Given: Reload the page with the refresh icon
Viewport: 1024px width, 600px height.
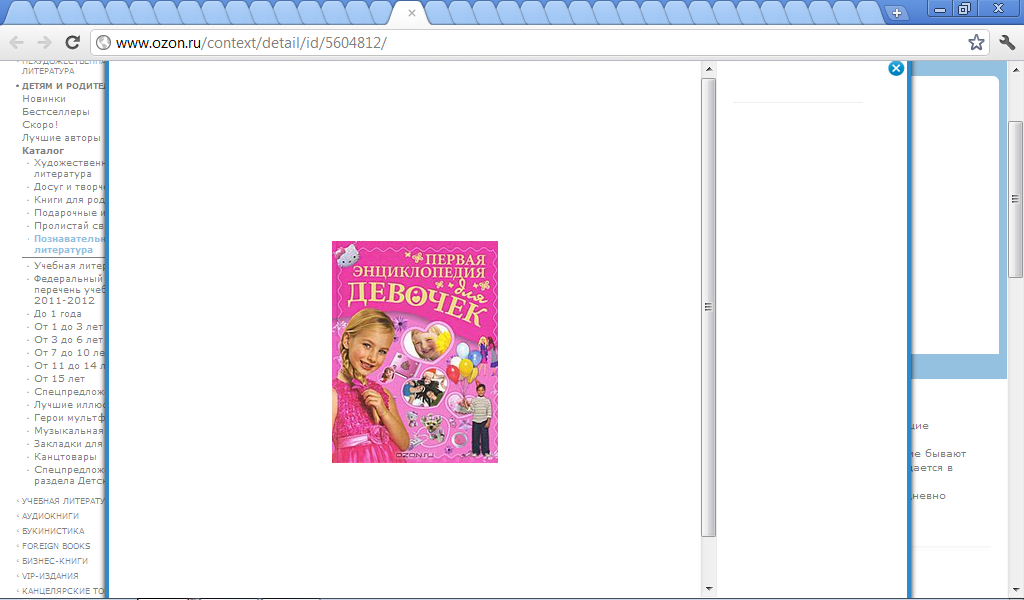Looking at the screenshot, I should (72, 42).
